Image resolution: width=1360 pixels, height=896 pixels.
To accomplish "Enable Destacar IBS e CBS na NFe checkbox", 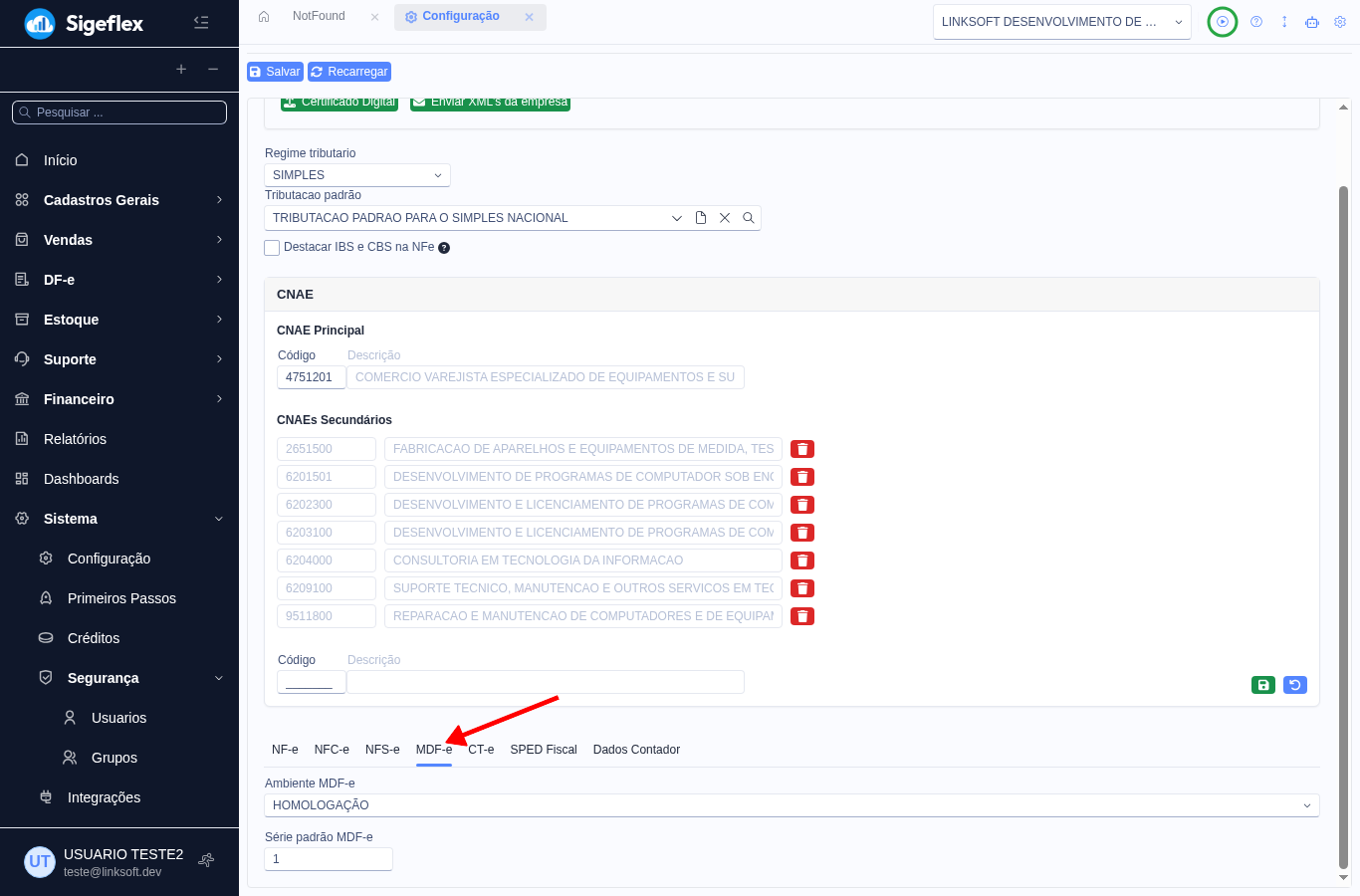I will pyautogui.click(x=272, y=248).
